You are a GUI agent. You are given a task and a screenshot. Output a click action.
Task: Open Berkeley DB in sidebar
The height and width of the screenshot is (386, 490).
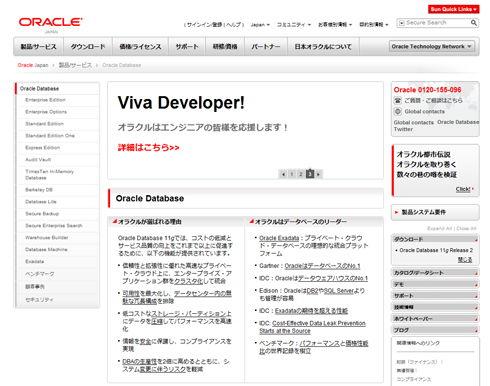point(39,190)
